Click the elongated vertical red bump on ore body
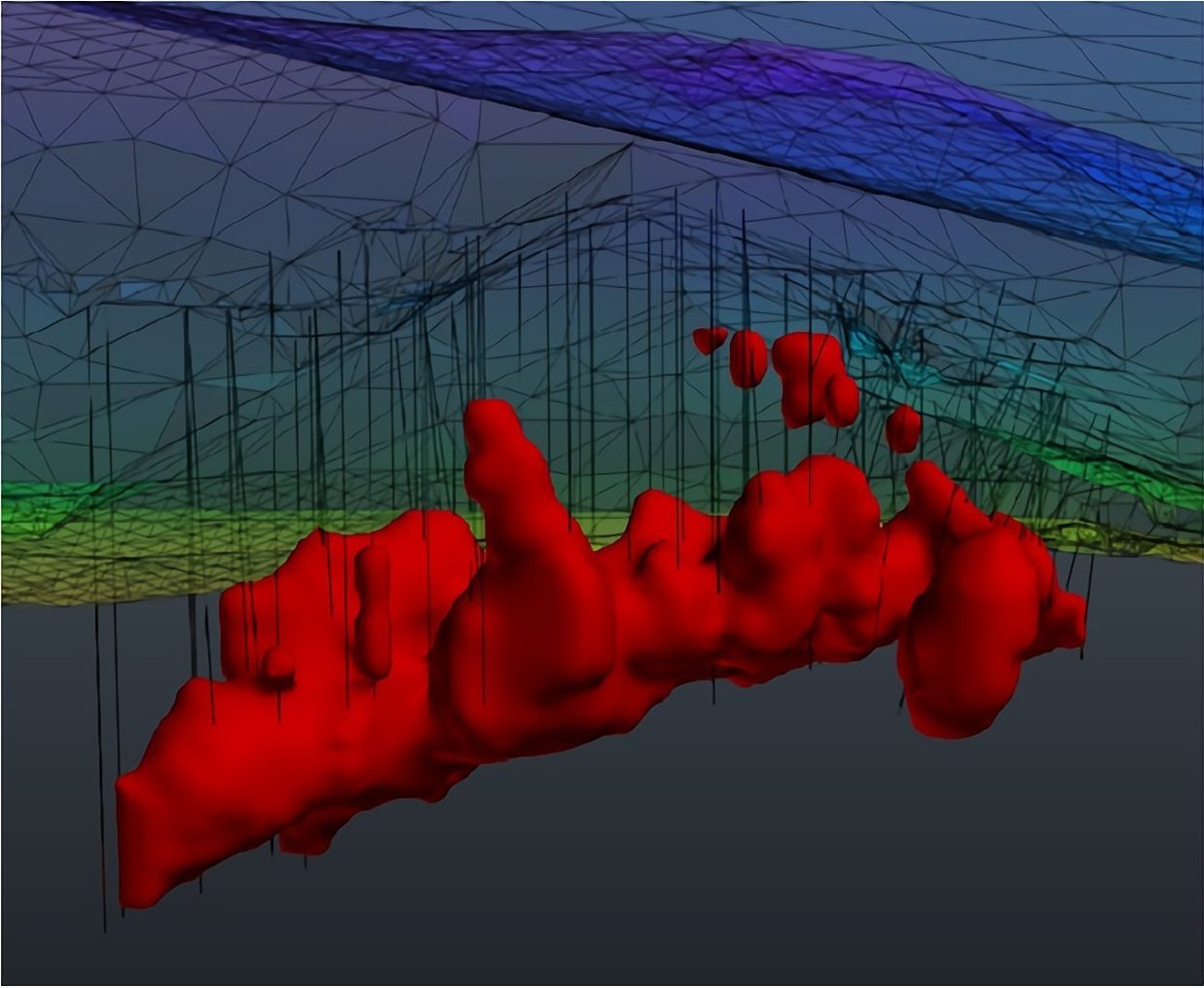The width and height of the screenshot is (1204, 988). pyautogui.click(x=373, y=608)
